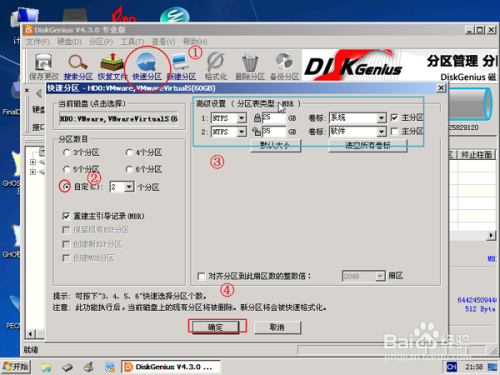Click the New Partition (新建分区) icon

tap(181, 67)
